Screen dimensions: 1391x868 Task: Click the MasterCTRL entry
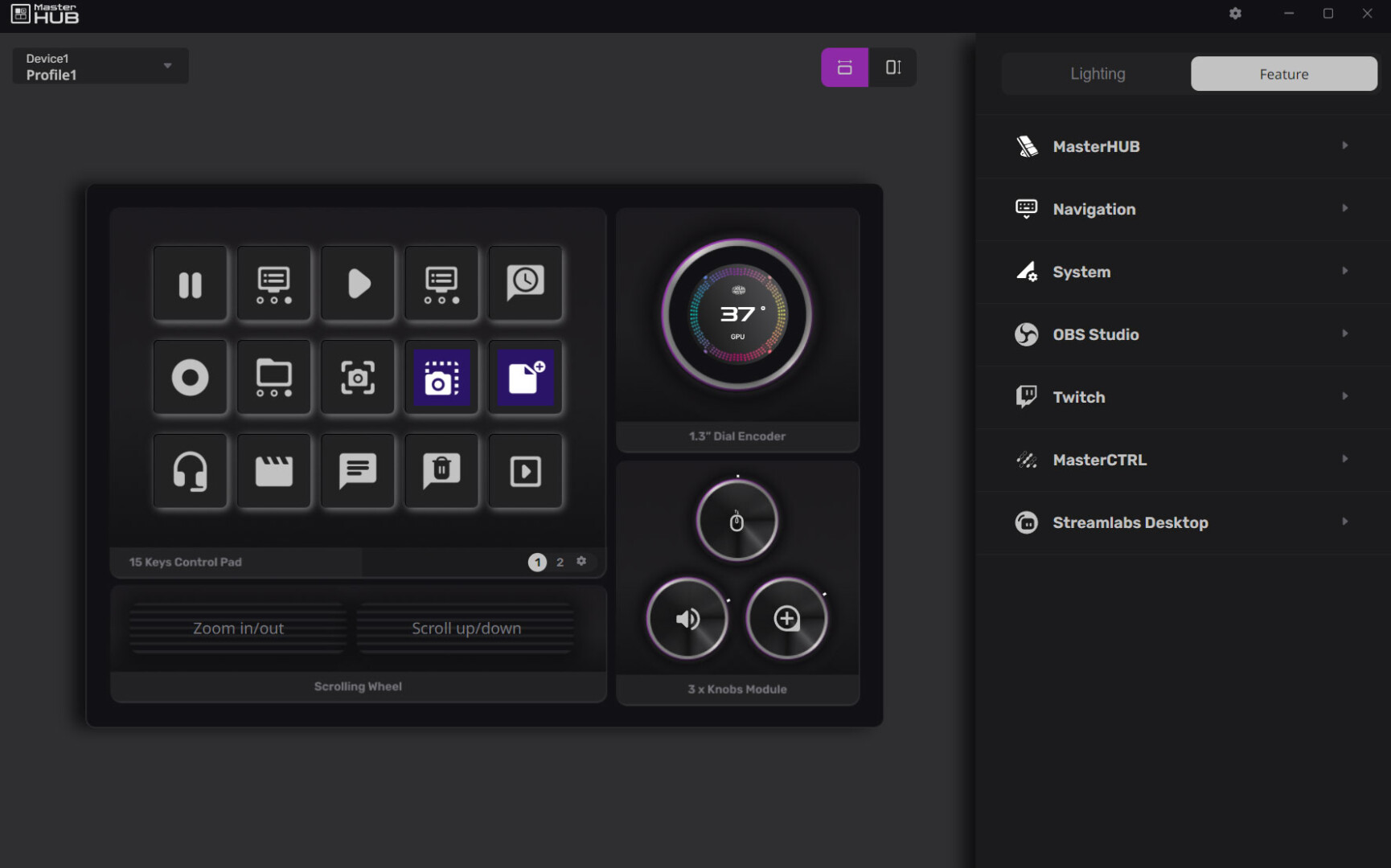coord(1182,459)
